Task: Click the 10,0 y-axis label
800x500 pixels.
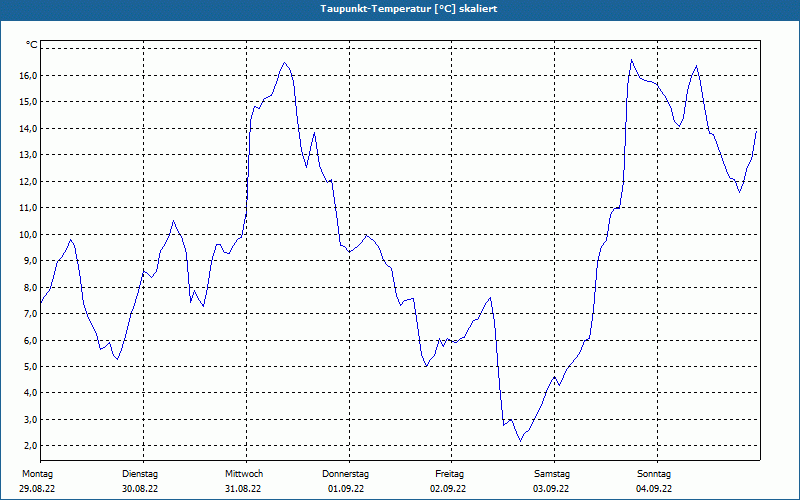Action: coord(29,235)
